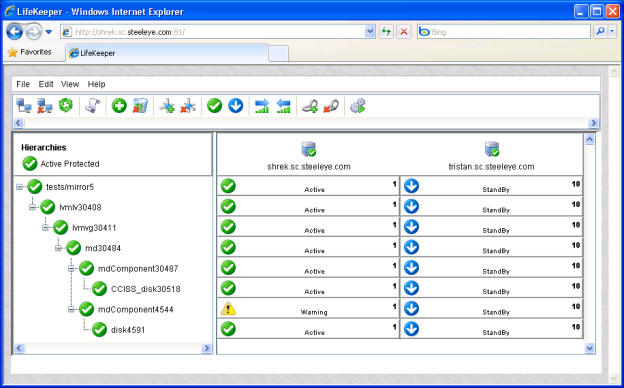Click blue StandBy icon in md30484 row
This screenshot has width=624, height=388.
pos(411,247)
